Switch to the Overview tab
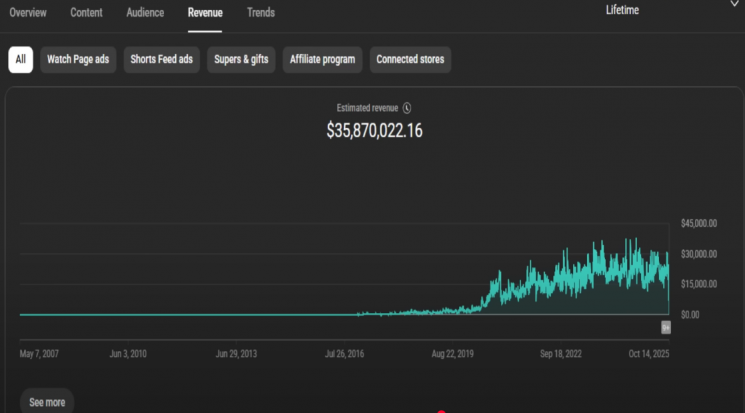The width and height of the screenshot is (745, 413). 28,13
